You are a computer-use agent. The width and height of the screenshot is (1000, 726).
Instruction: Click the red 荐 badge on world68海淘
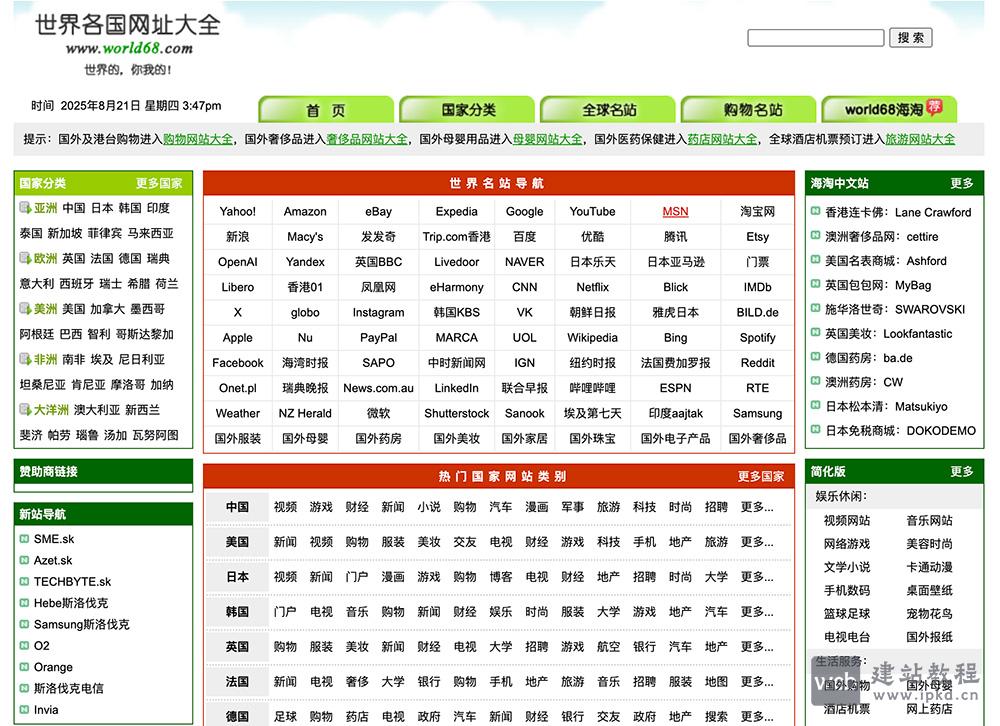tap(934, 107)
